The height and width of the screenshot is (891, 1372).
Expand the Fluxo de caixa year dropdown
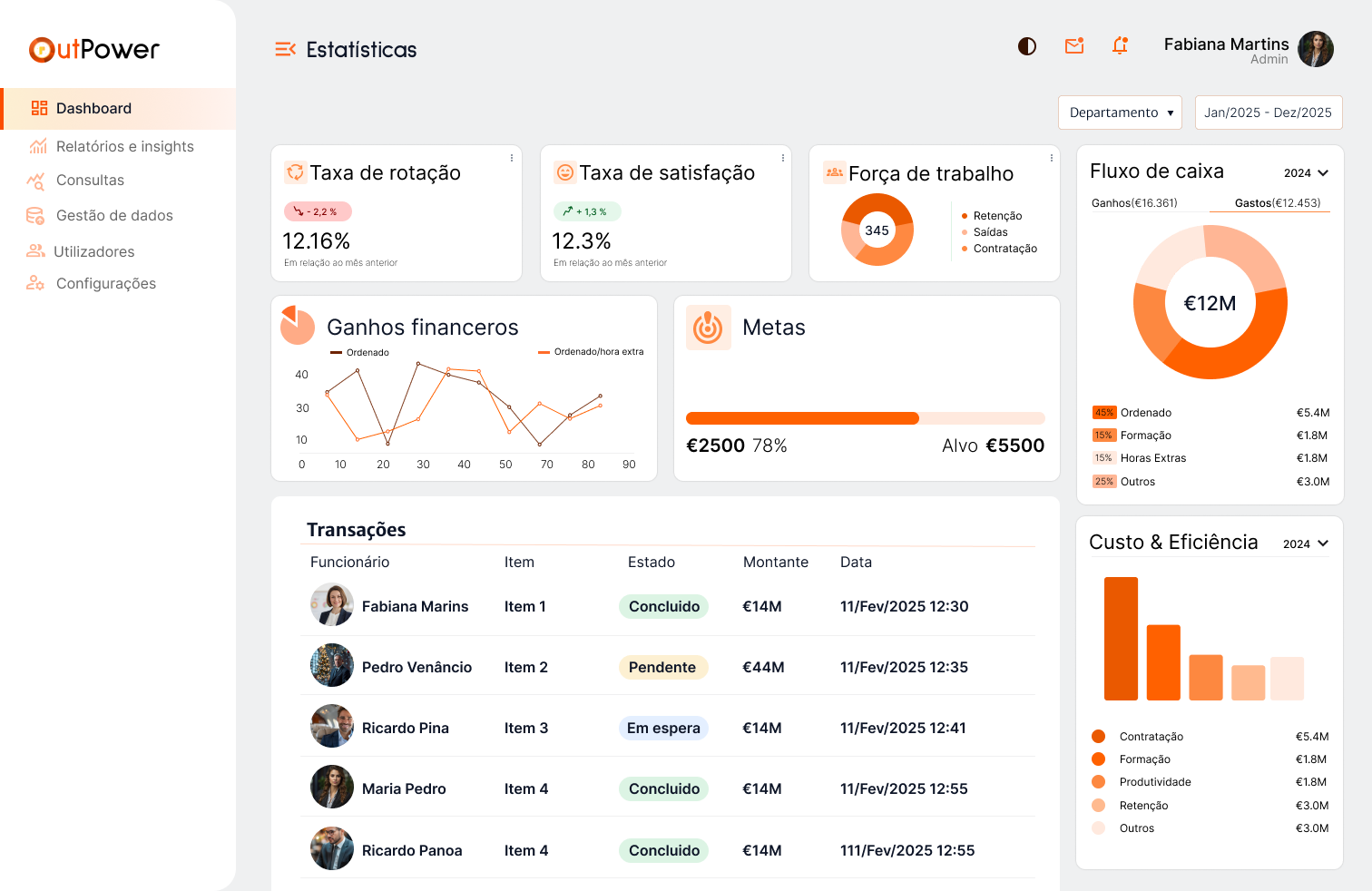click(1306, 173)
